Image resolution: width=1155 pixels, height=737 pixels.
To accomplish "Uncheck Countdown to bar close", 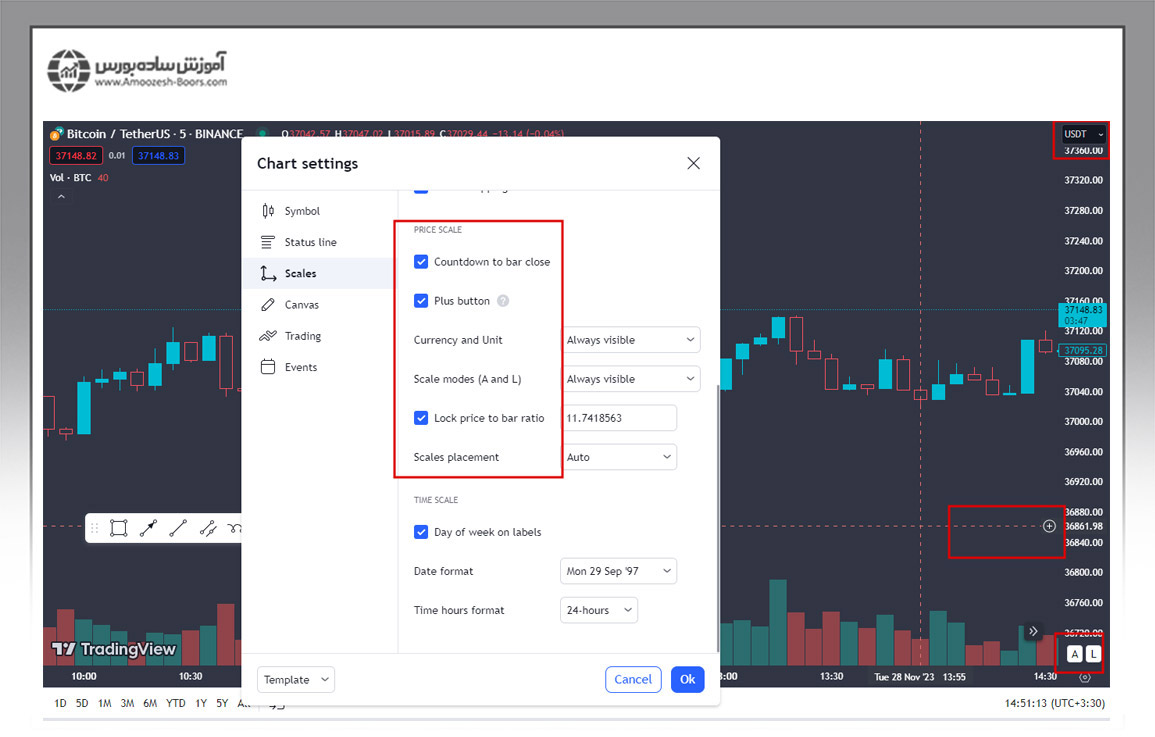I will click(421, 262).
